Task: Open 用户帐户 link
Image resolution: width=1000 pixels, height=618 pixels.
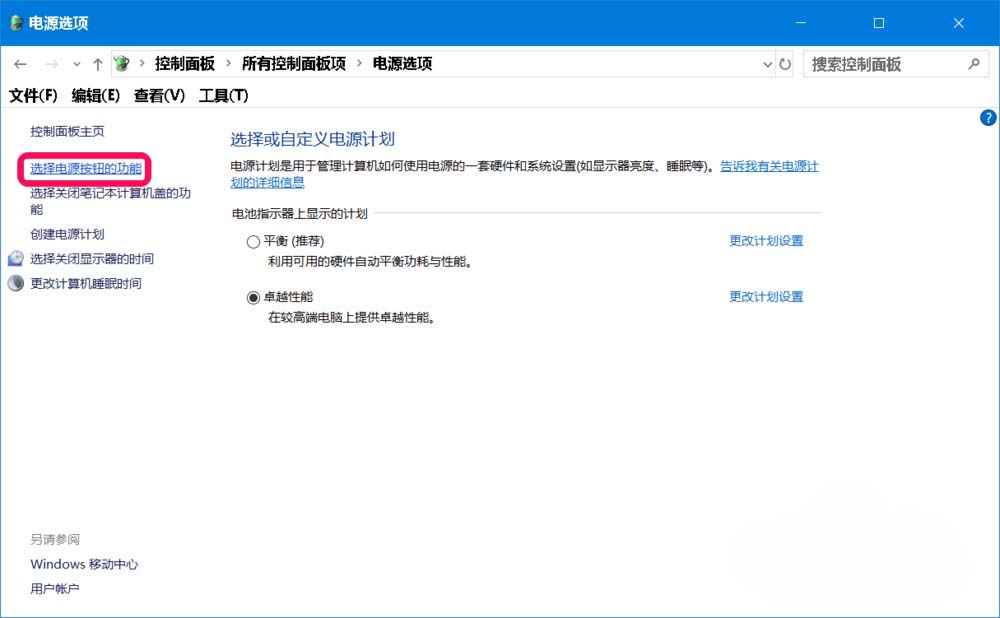Action: [x=55, y=589]
